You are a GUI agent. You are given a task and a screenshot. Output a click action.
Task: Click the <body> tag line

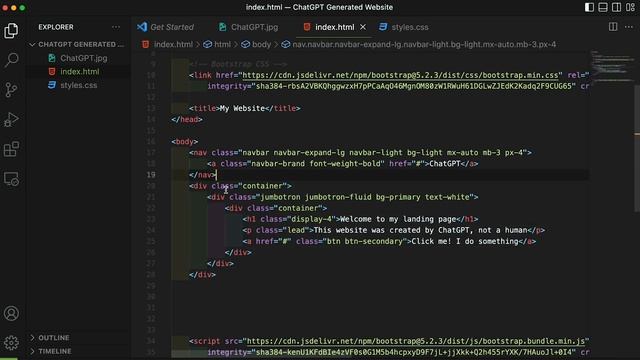pos(185,142)
